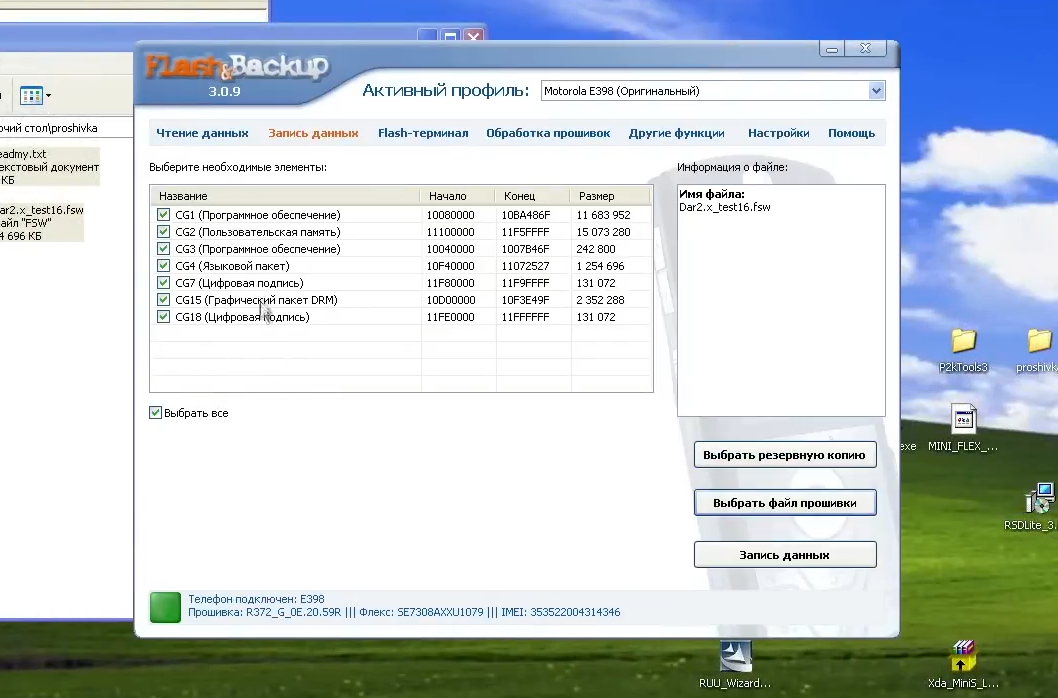1058x698 pixels.
Task: Uncheck CG1 (Программное обеспечение) checkbox
Action: (163, 215)
